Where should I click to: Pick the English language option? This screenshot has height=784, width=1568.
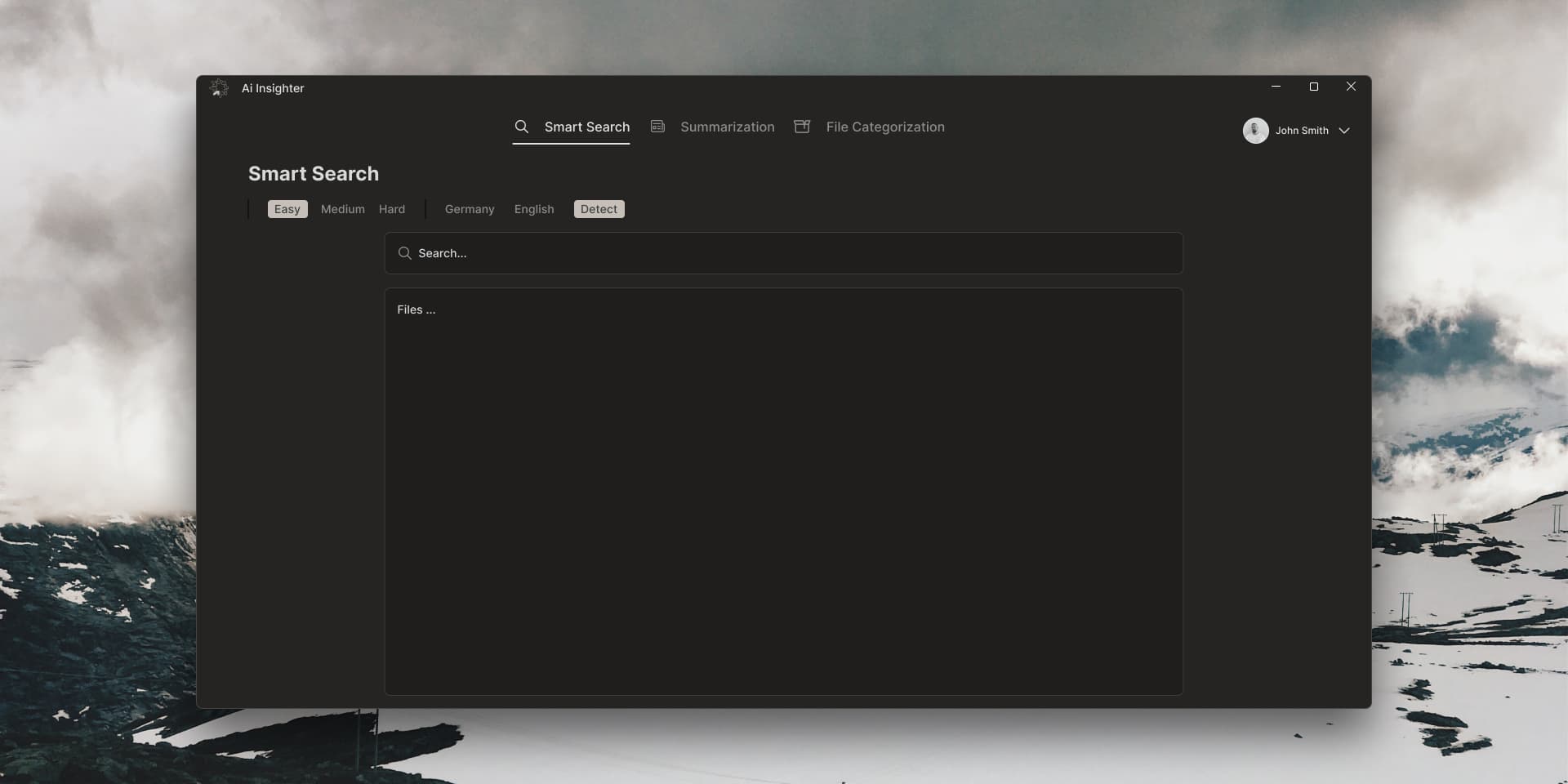[534, 209]
